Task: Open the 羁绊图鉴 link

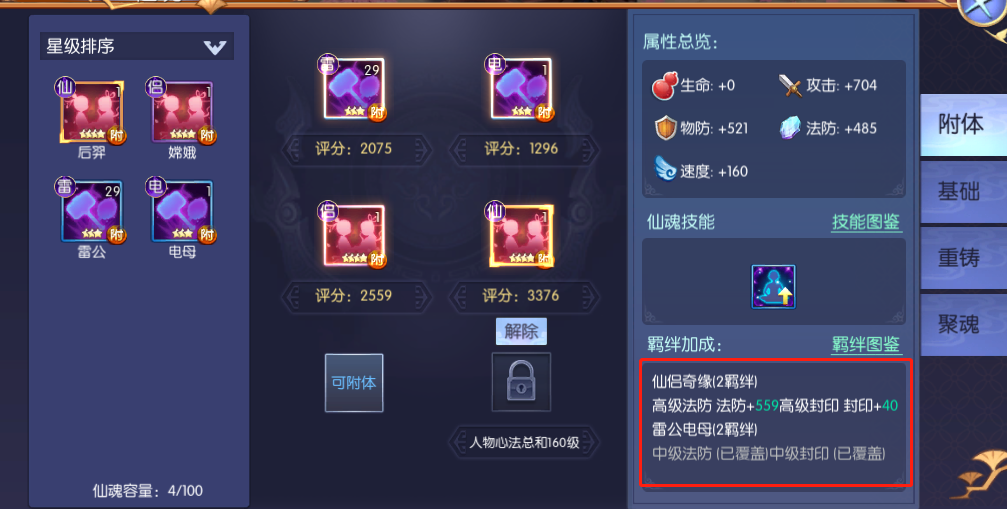Action: coord(866,345)
